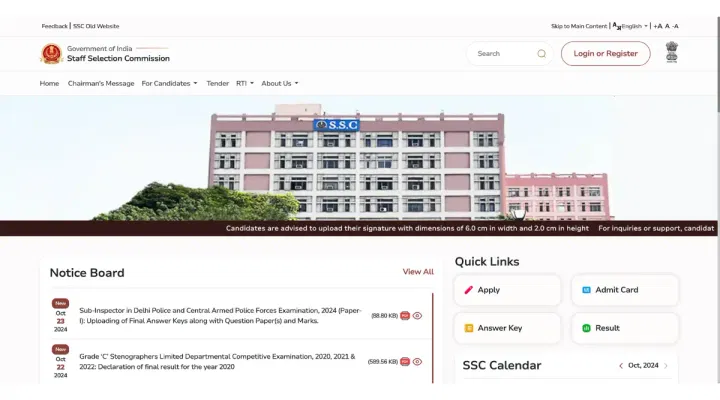
Task: Open the Tender menu item
Action: point(218,83)
